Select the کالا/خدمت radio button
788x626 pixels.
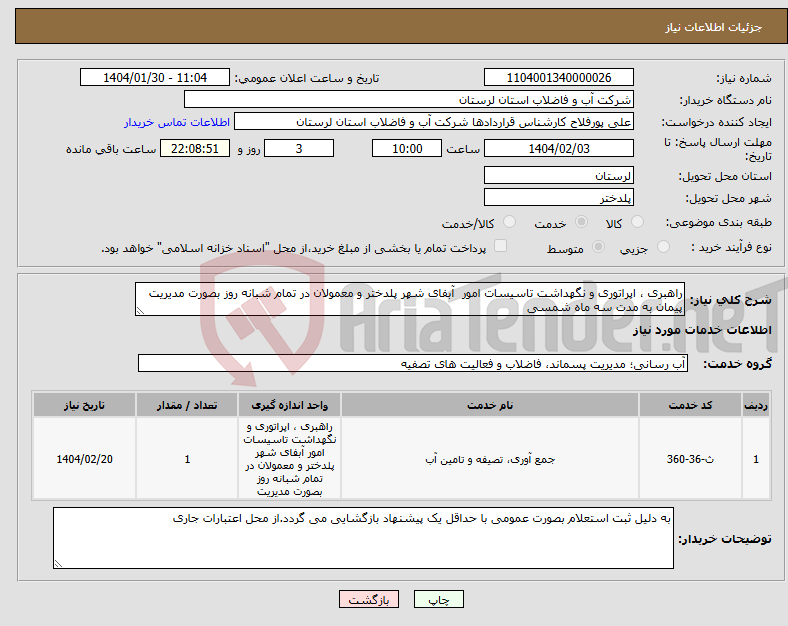point(509,222)
